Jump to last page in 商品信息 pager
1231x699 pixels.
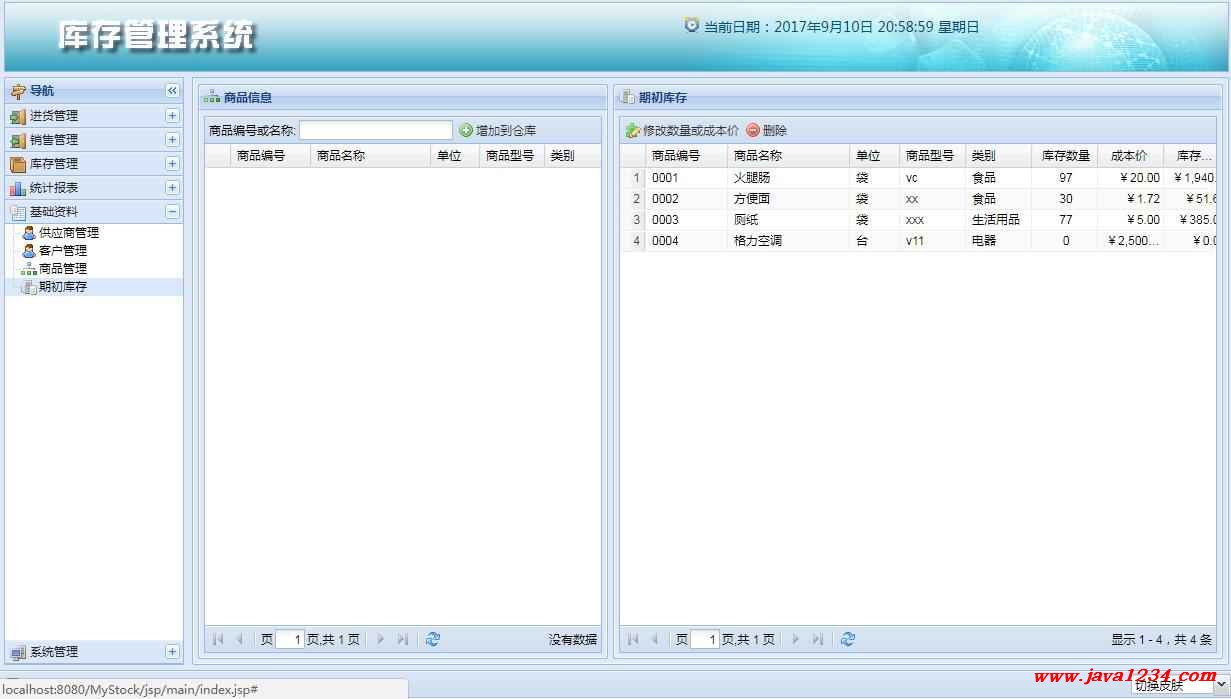402,639
